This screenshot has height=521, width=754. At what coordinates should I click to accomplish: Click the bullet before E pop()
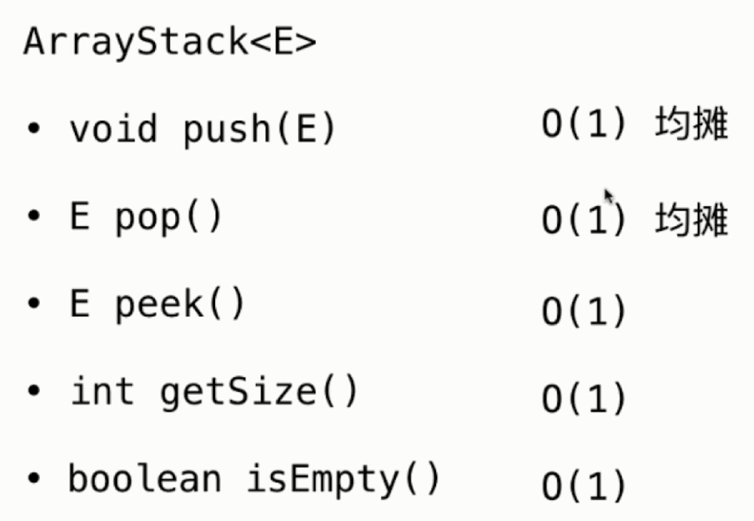pyautogui.click(x=35, y=219)
